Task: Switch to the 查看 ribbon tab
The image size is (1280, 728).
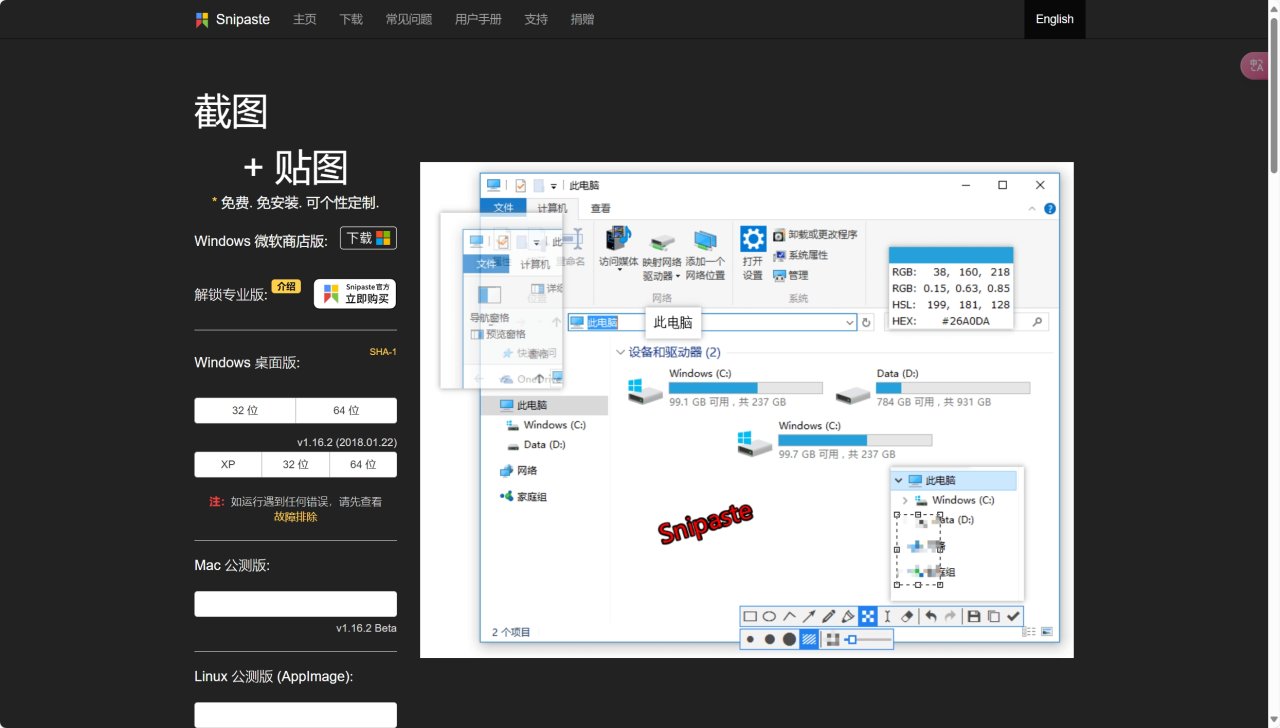Action: [x=600, y=208]
